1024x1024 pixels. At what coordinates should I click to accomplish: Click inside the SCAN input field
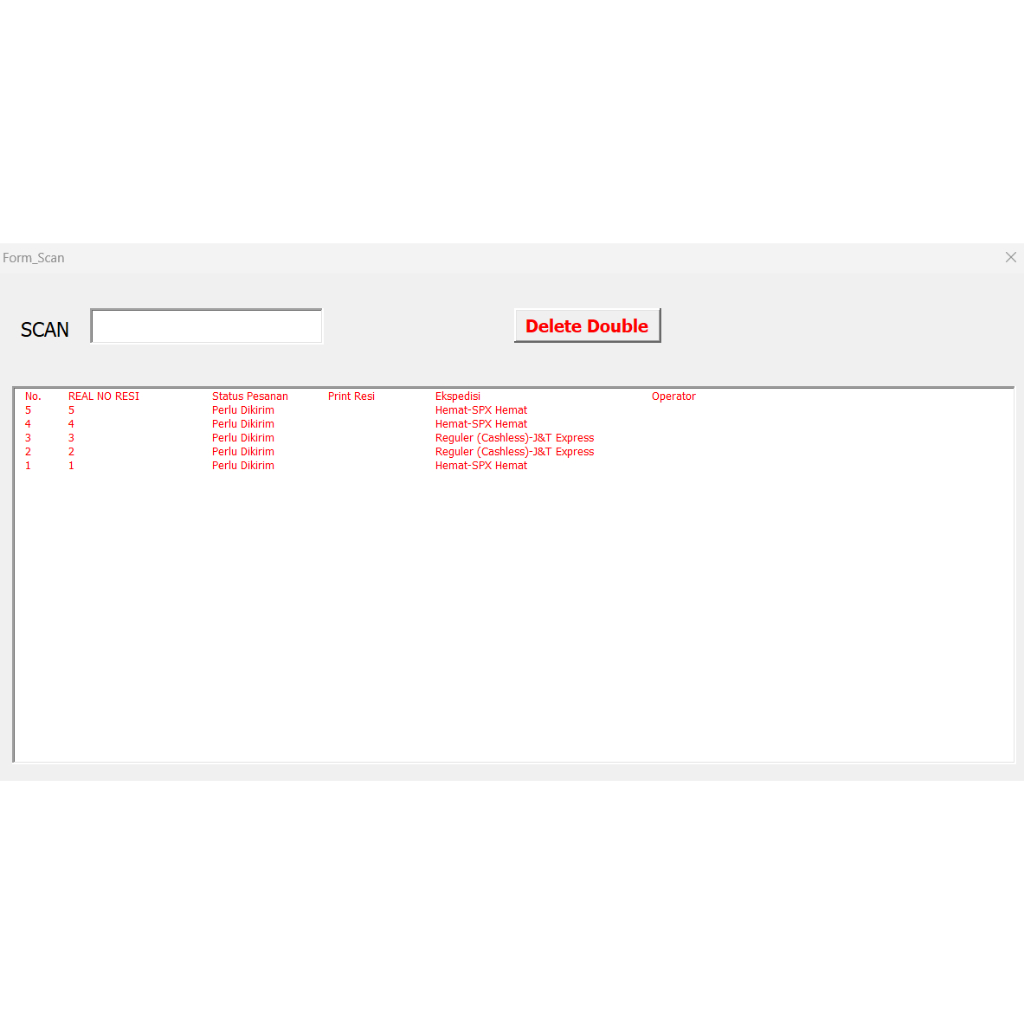[206, 325]
